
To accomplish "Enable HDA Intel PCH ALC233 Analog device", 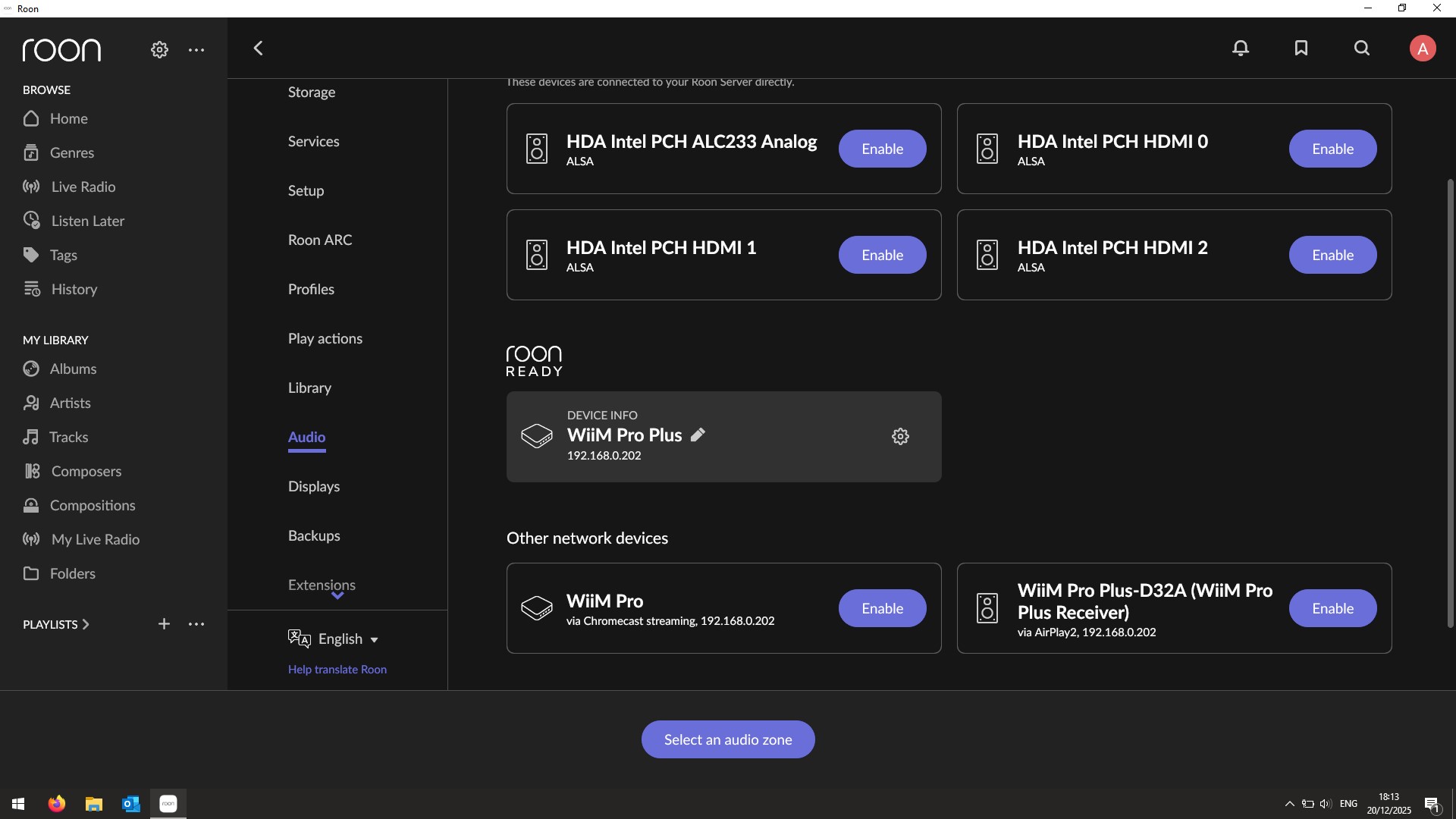I will [x=882, y=149].
